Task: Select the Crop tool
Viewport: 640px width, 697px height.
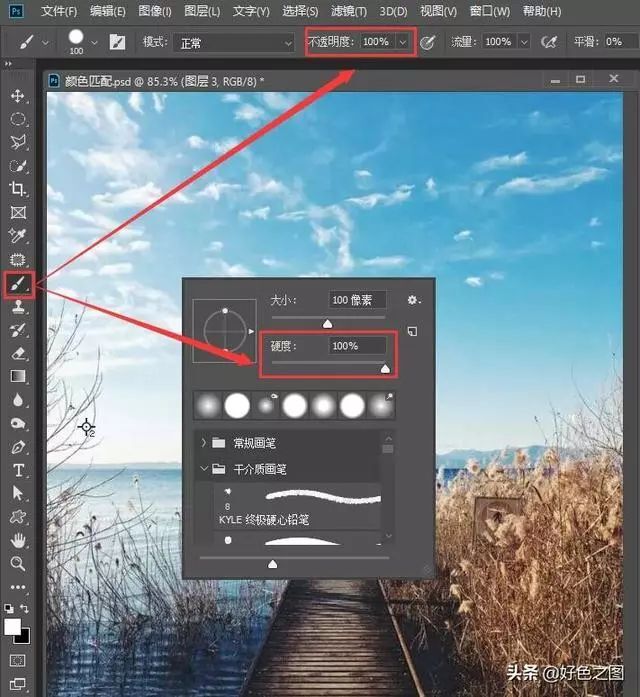Action: click(18, 189)
